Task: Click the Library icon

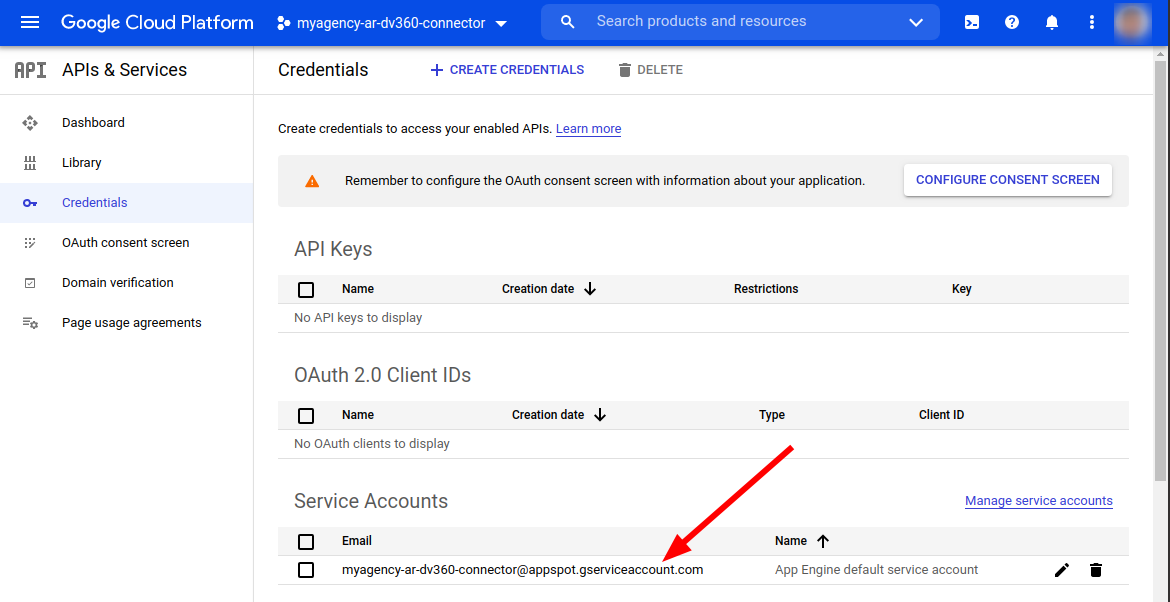Action: 30,163
